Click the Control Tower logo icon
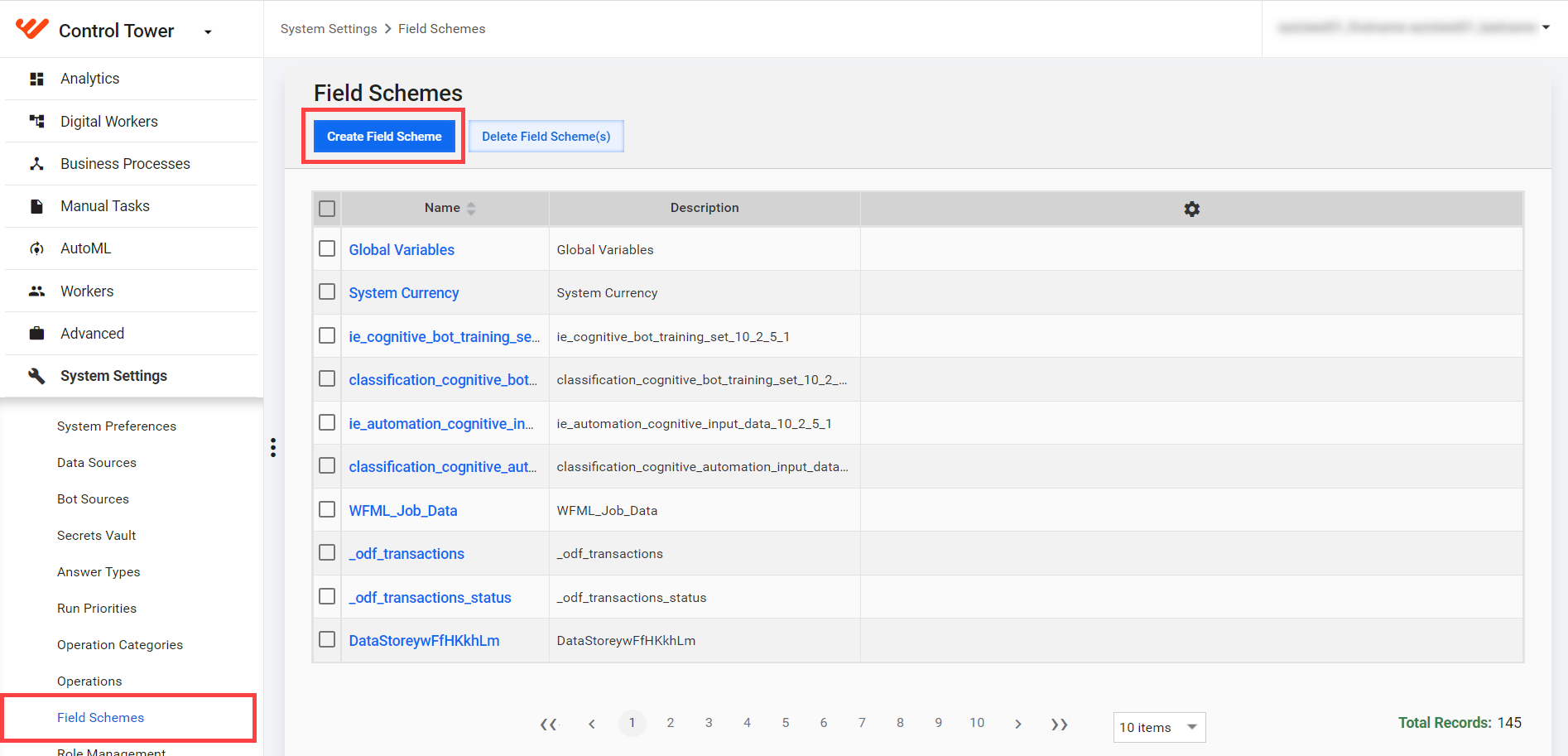1568x756 pixels. click(x=32, y=29)
